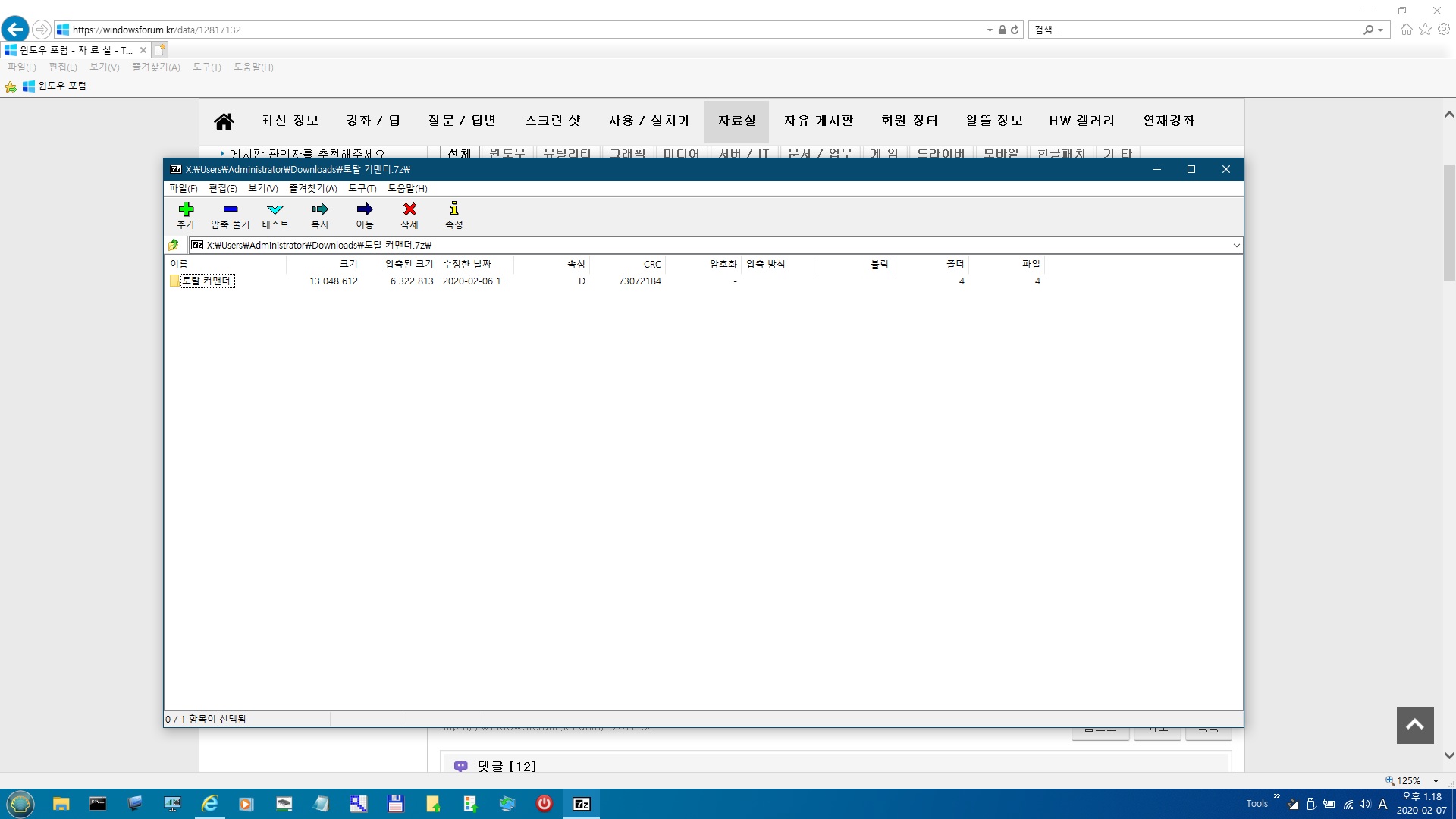This screenshot has height=819, width=1456.
Task: Open 7-Zip 파일(F) menu
Action: [x=183, y=188]
